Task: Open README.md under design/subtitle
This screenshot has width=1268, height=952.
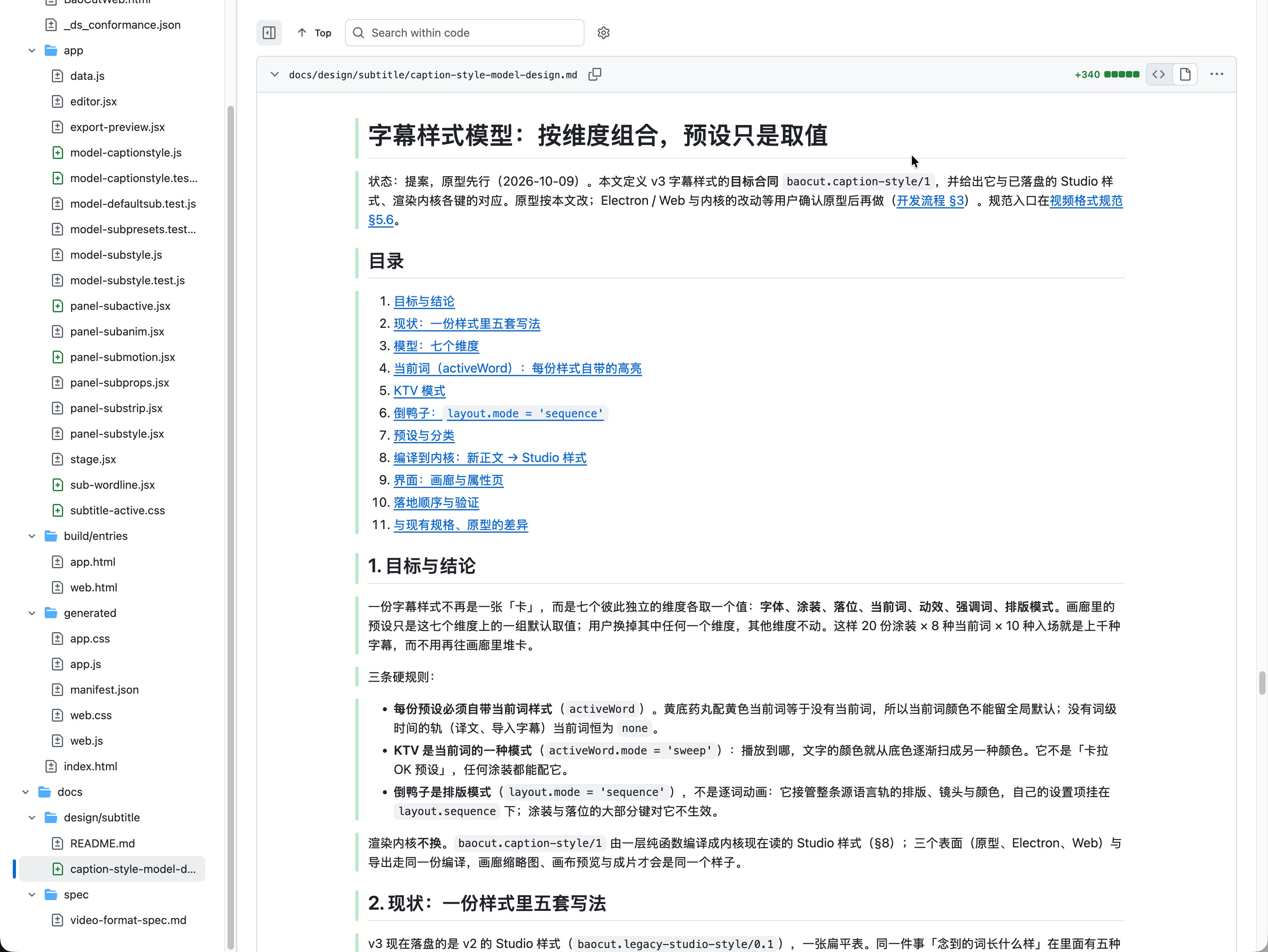Action: pyautogui.click(x=103, y=843)
